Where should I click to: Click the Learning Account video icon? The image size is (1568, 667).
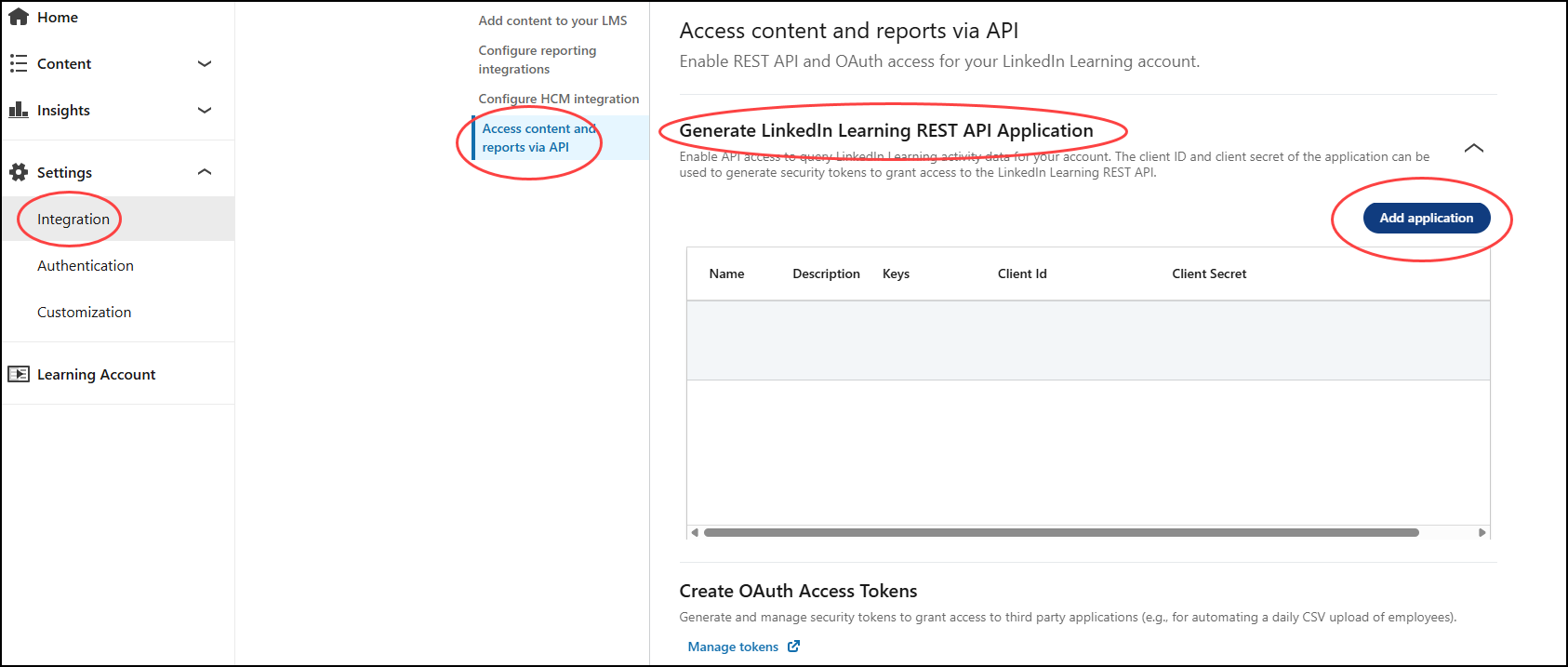pyautogui.click(x=19, y=374)
